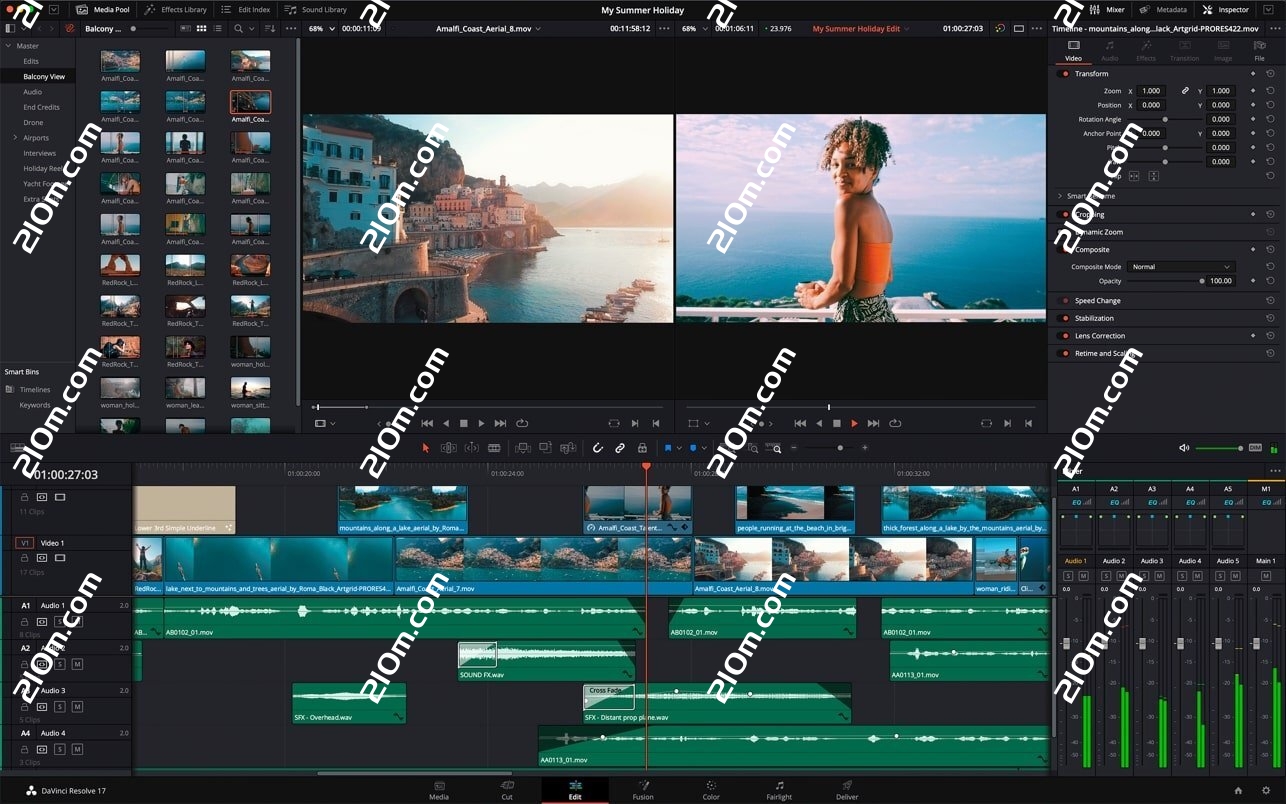Click the timeline viewer Stop button
Screen dimensions: 1286x804
837,423
